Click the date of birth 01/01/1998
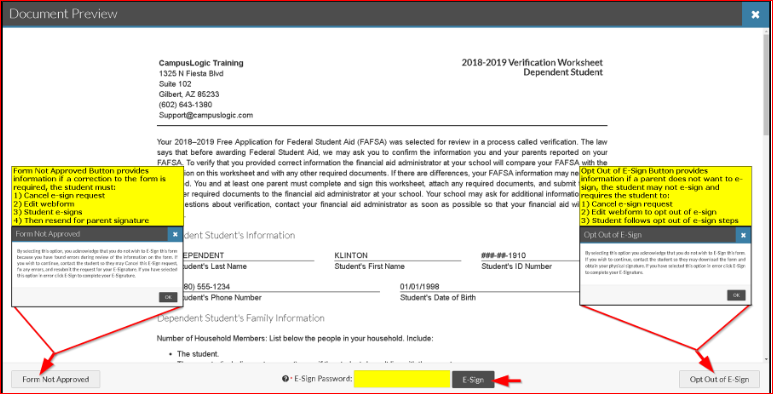773x394 pixels. point(420,287)
